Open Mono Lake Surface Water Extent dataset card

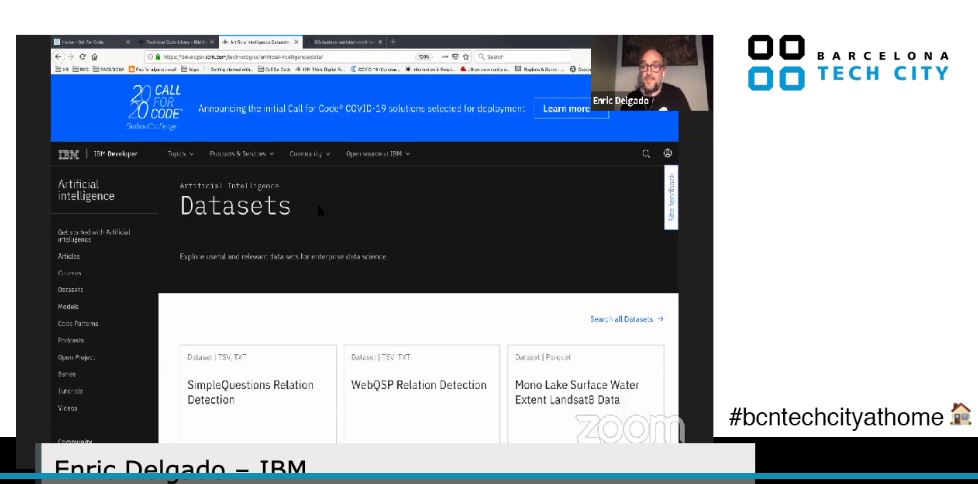(x=586, y=394)
